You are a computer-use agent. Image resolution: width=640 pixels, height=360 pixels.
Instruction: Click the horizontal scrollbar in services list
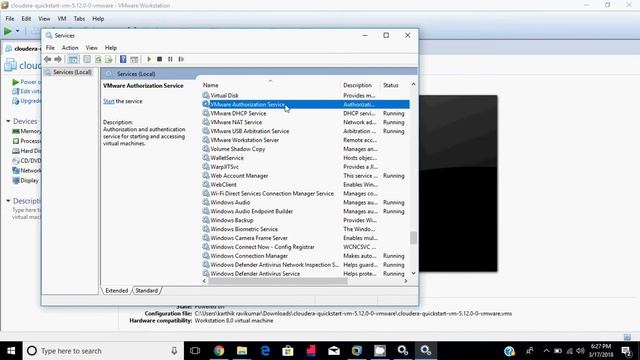pyautogui.click(x=278, y=281)
